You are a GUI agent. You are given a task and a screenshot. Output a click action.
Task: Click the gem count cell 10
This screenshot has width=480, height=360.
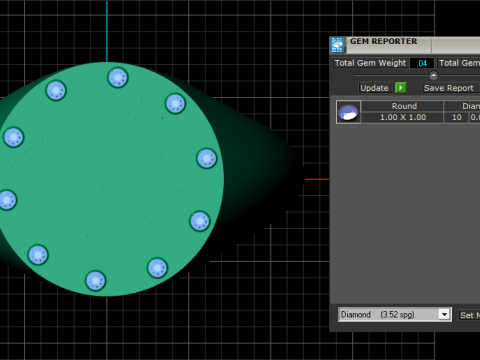(x=456, y=117)
